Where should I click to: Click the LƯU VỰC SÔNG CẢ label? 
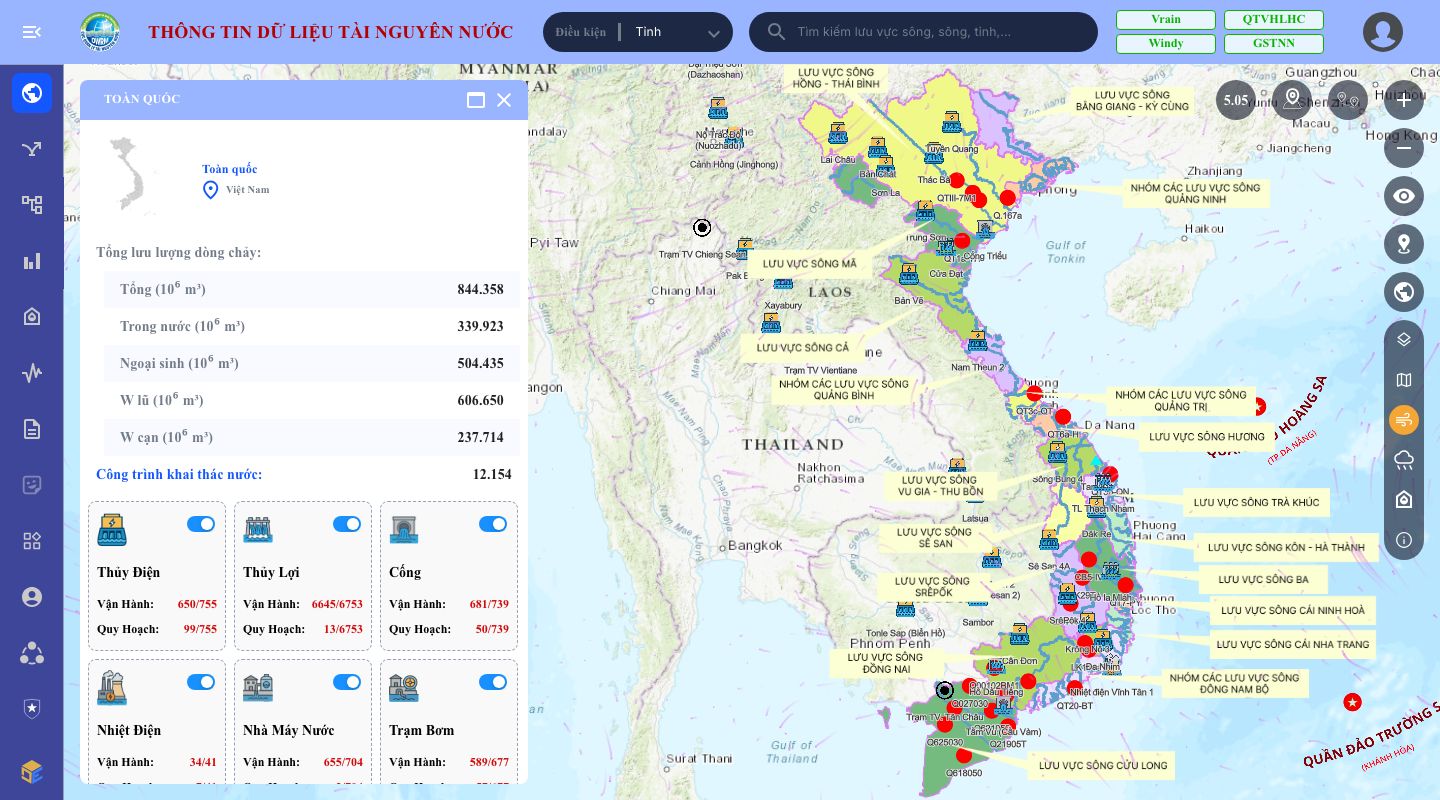pos(802,348)
